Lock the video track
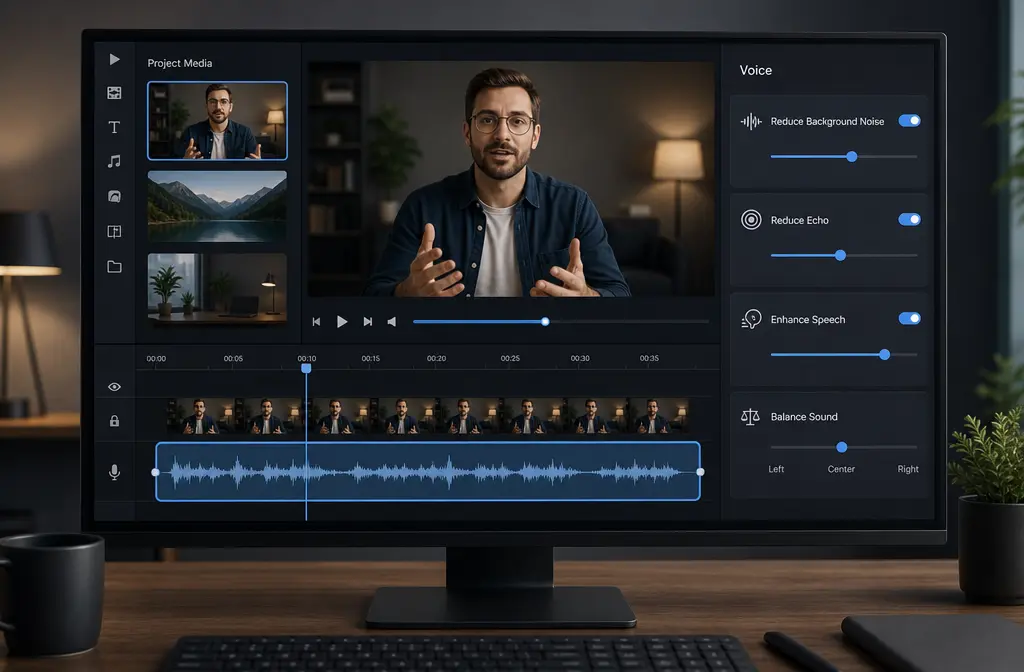Screen dimensions: 1024x672 tap(114, 421)
